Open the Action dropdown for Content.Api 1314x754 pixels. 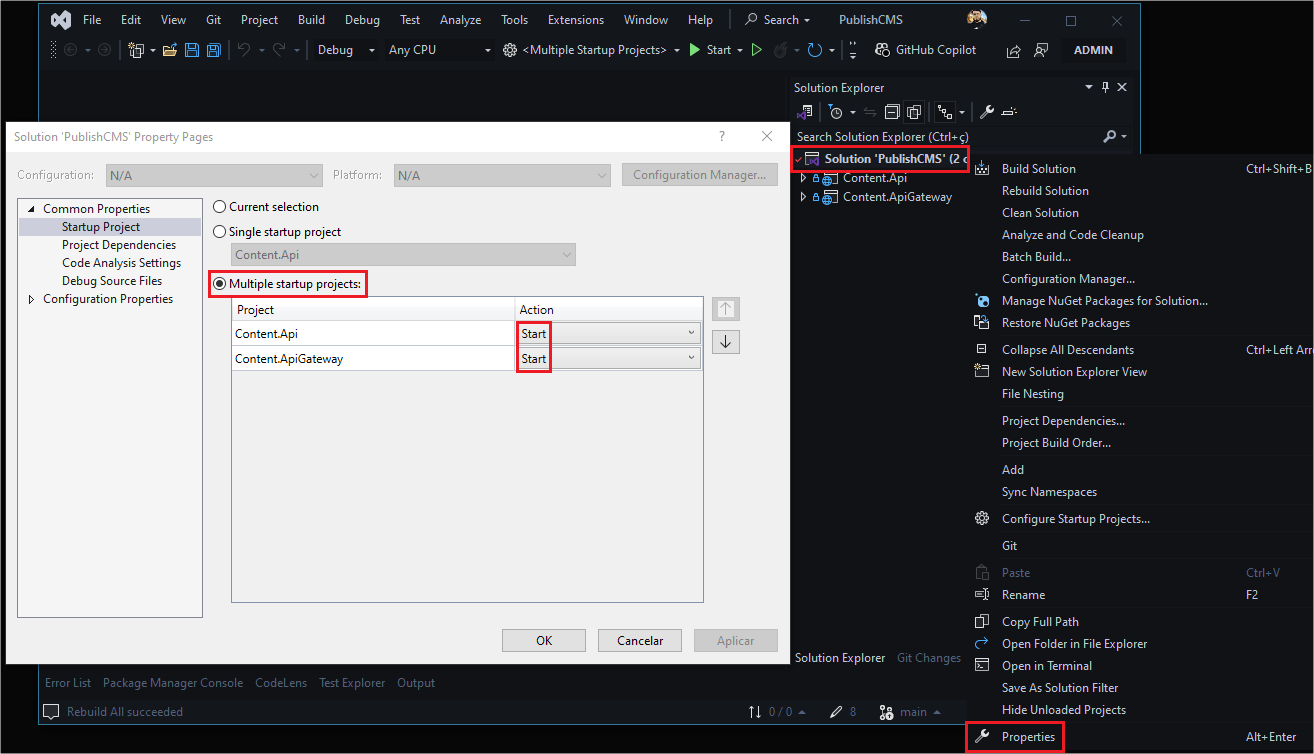click(x=608, y=333)
